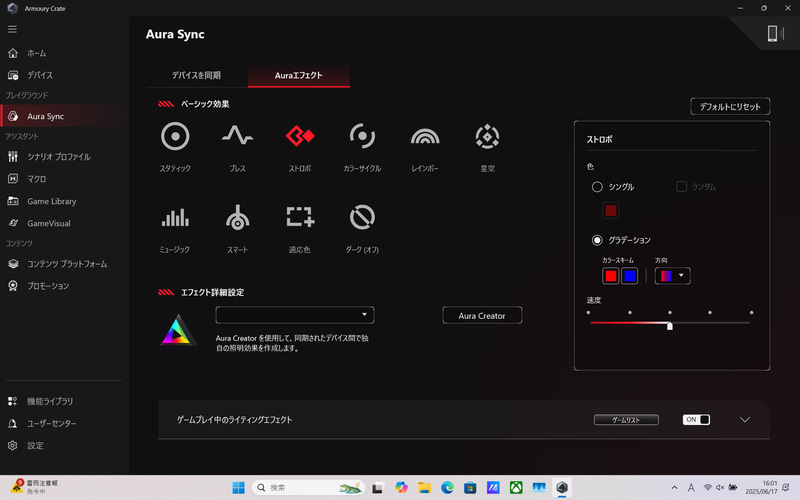Open Copilot from taskbar

click(x=402, y=488)
